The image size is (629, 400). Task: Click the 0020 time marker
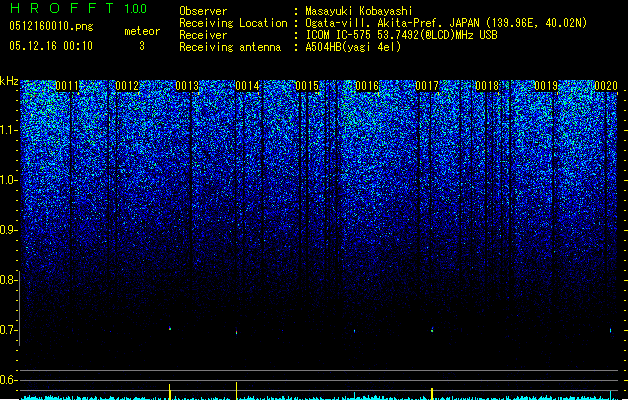[x=606, y=86]
